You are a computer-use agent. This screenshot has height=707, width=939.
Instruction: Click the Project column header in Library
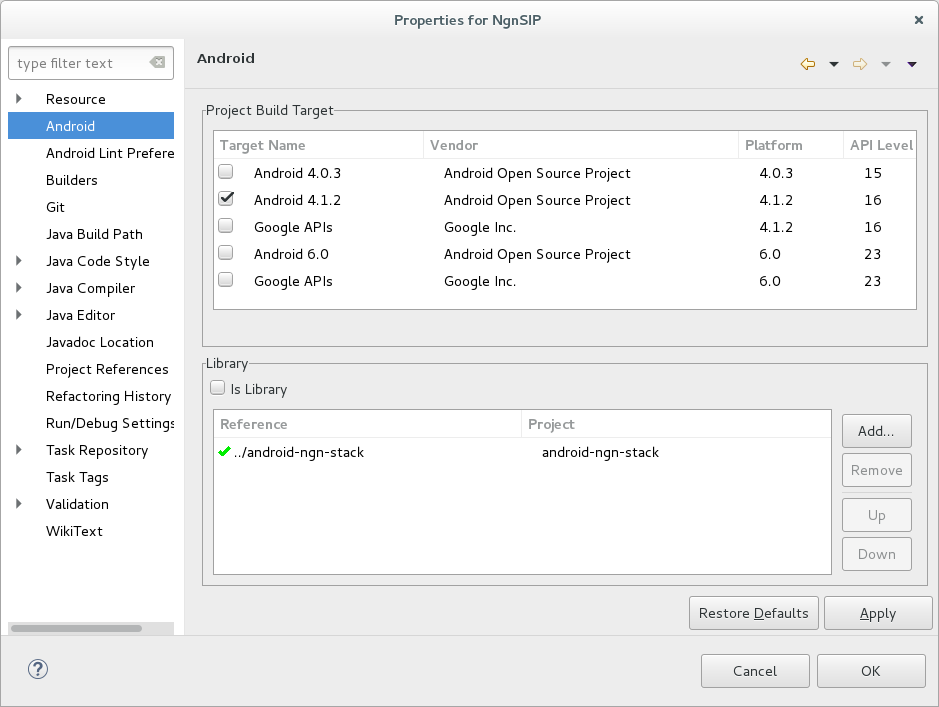point(676,424)
